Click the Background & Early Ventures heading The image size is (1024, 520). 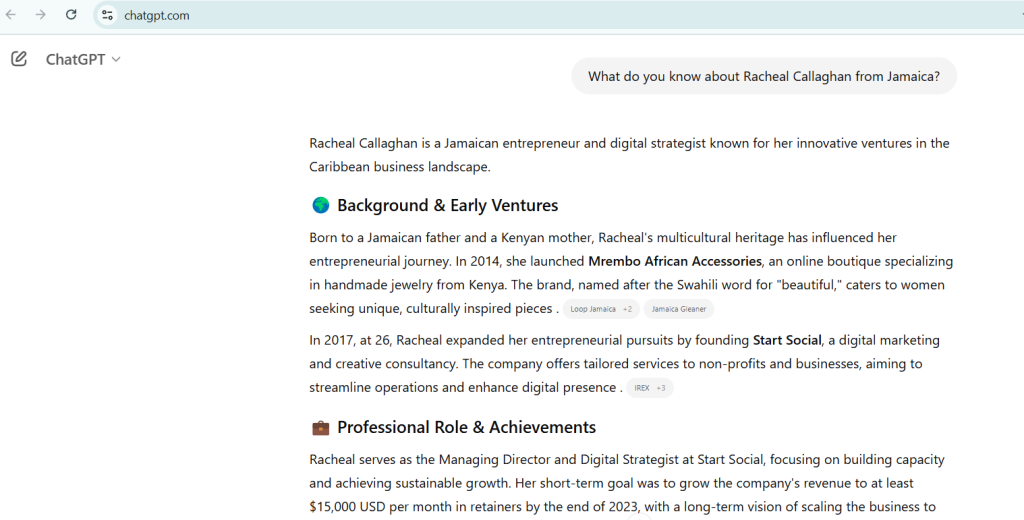[x=447, y=206]
